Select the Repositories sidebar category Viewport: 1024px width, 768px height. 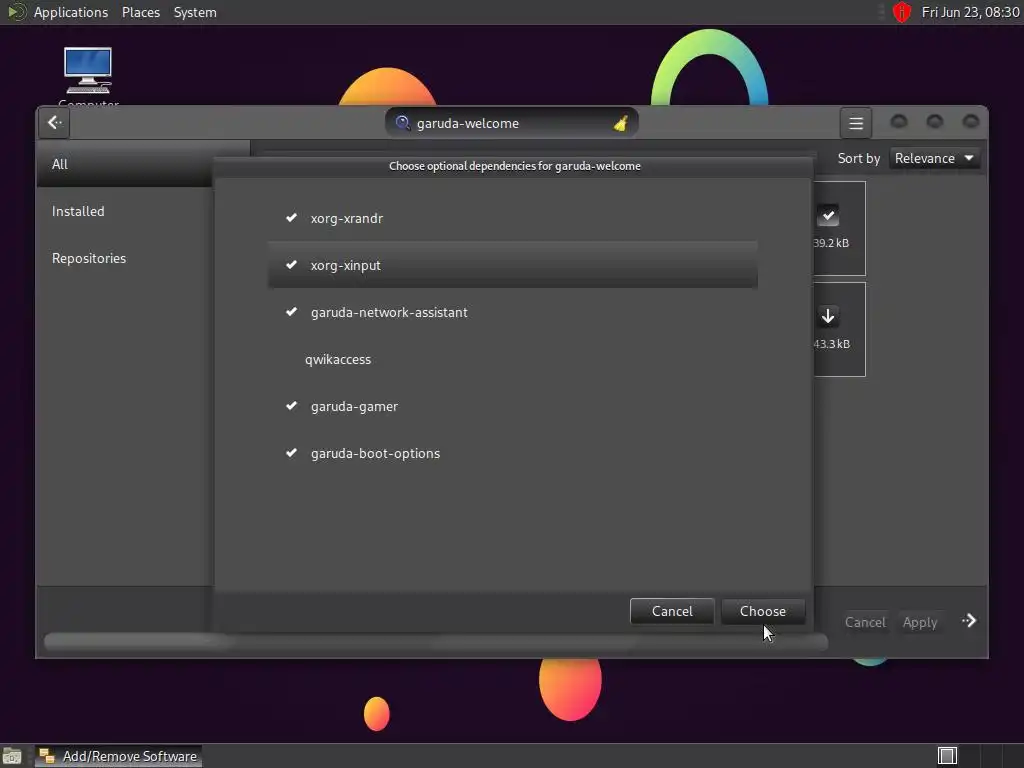point(124,258)
